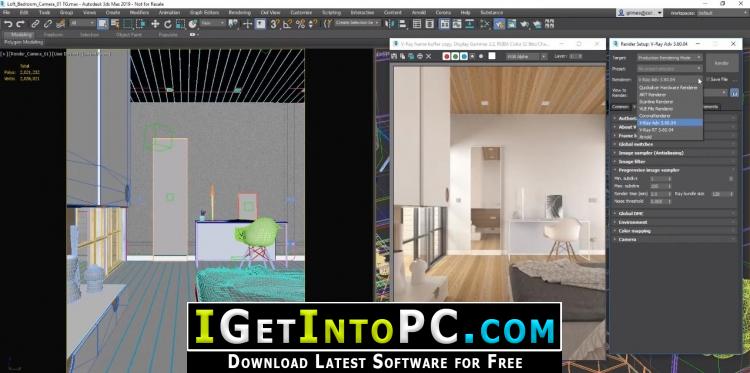Screen dimensions: 750x373
Task: Click the Render button in Render Setup
Action: 721,63
